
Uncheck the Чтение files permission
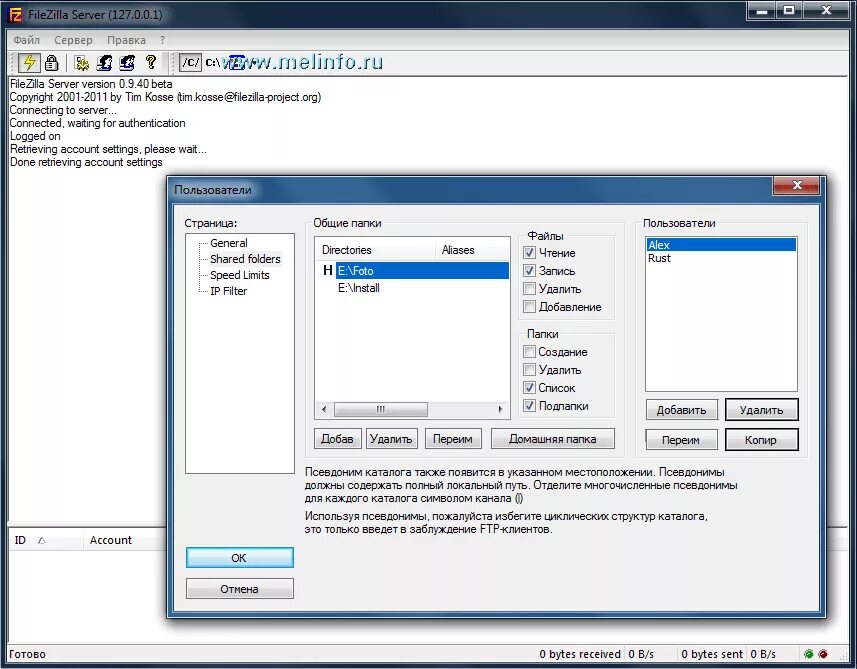[x=529, y=253]
